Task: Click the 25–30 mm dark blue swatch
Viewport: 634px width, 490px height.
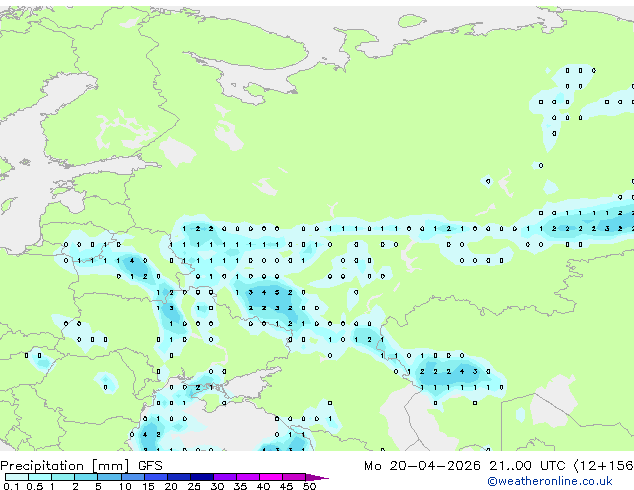Action: coord(202,477)
